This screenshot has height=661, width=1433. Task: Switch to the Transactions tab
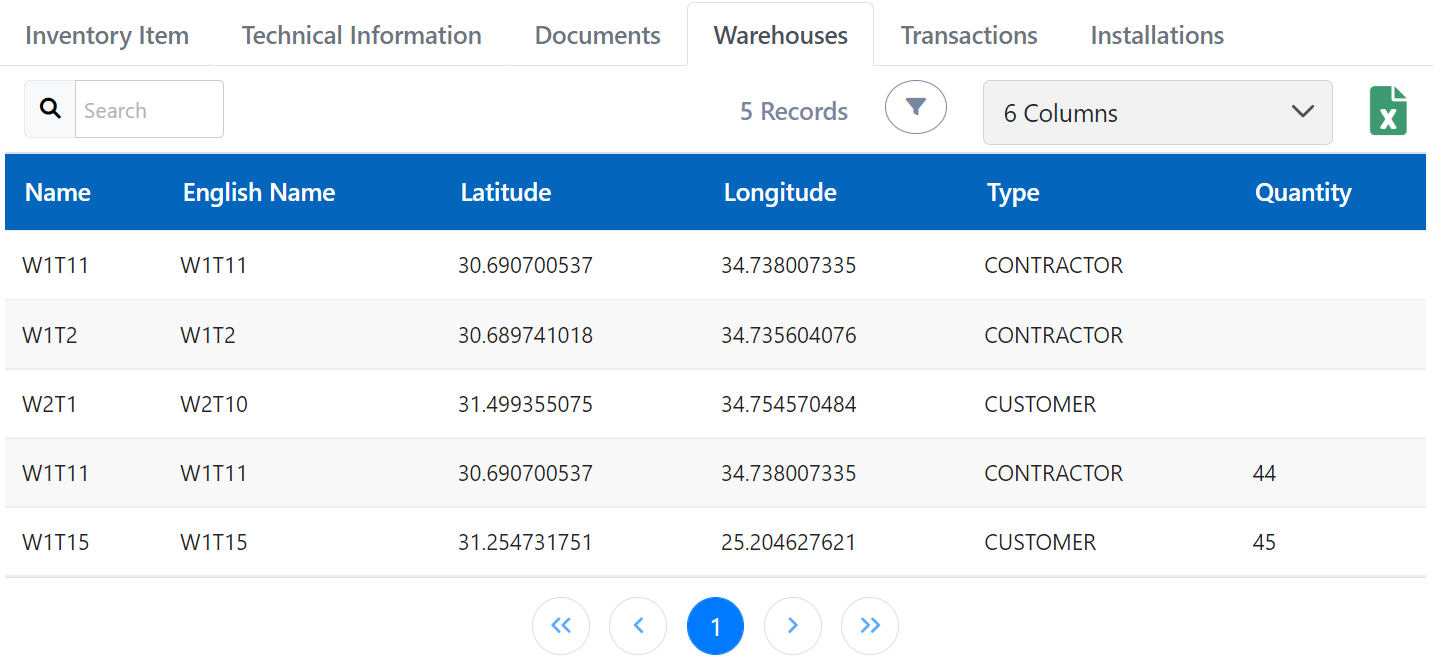point(968,34)
